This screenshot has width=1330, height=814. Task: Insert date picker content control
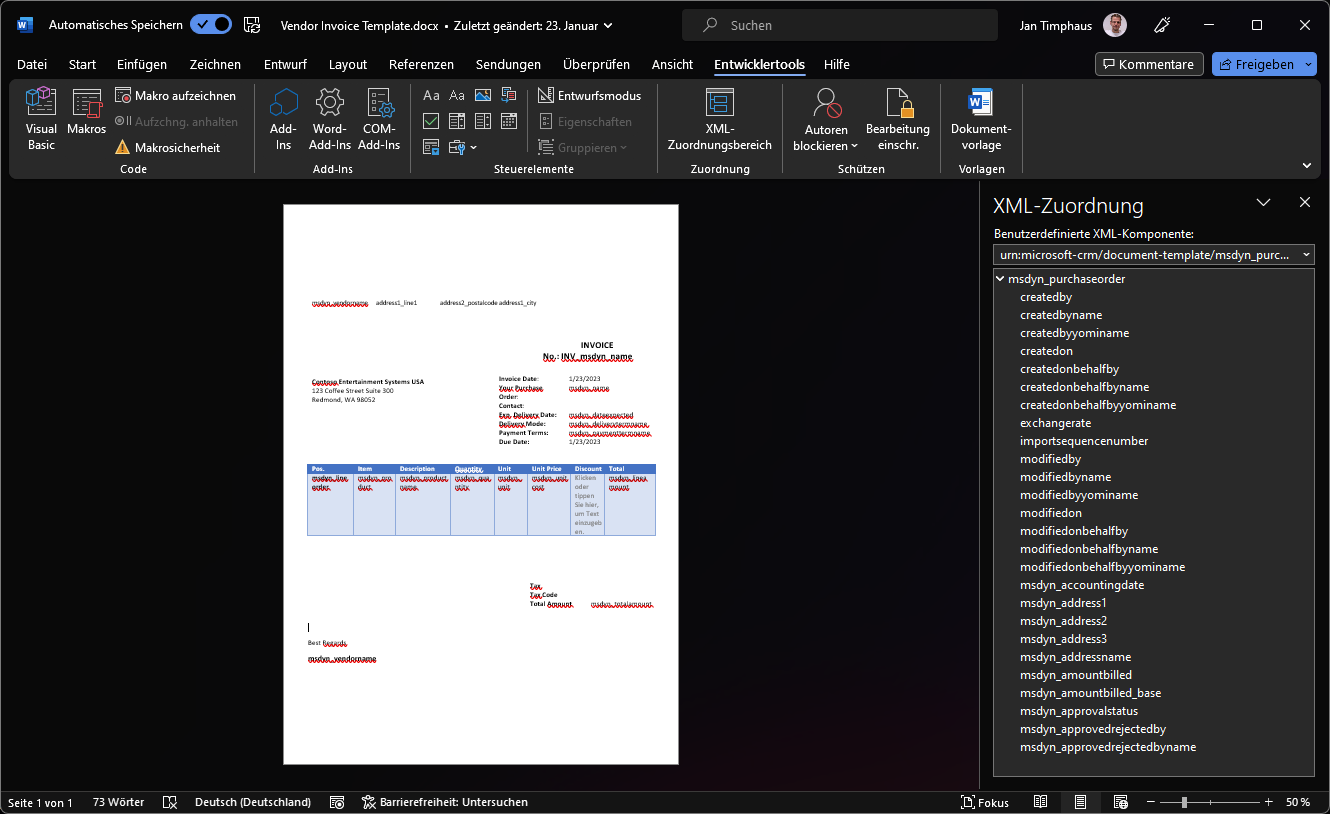pos(509,121)
